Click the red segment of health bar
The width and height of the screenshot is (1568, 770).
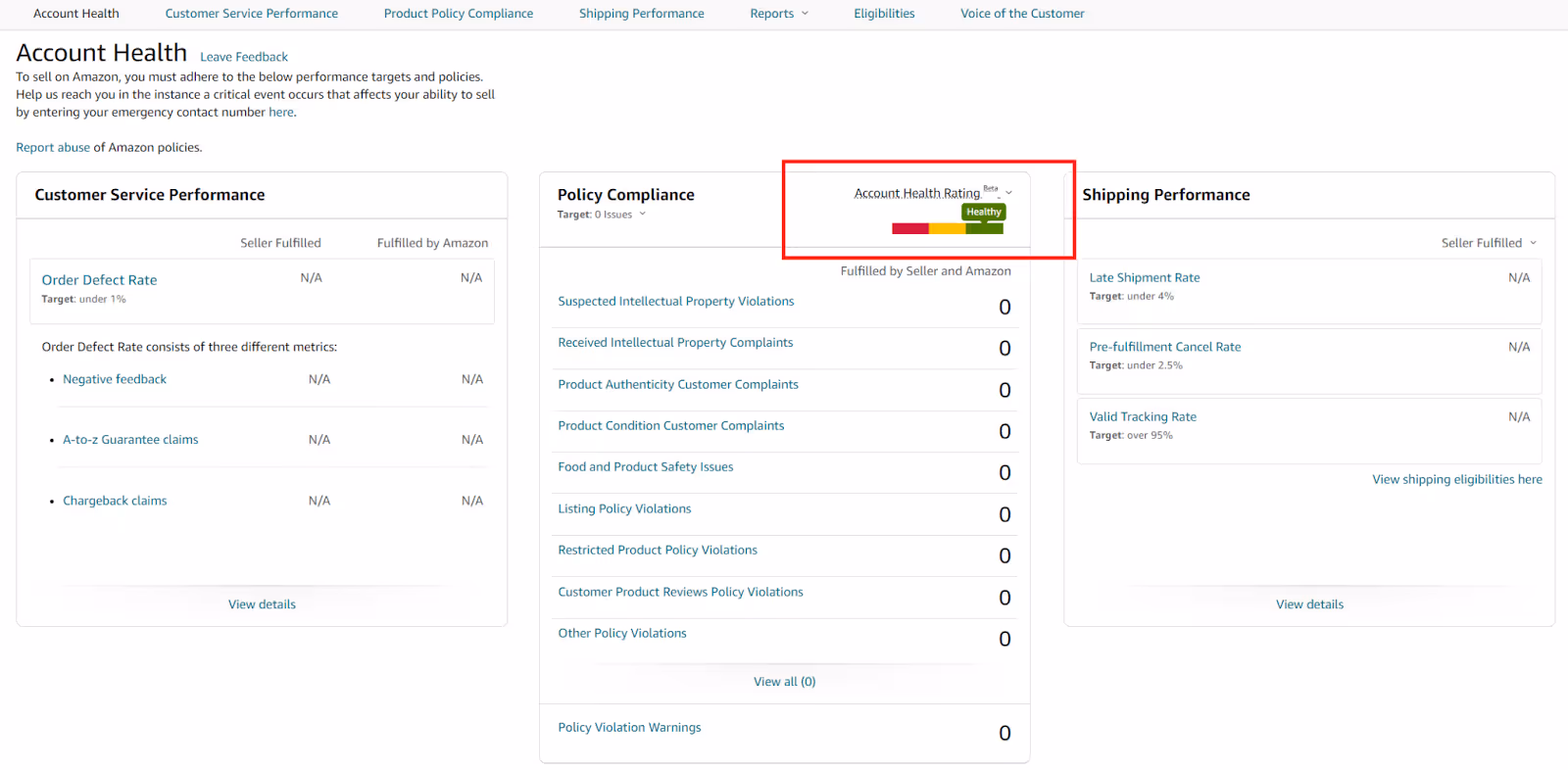coord(910,229)
